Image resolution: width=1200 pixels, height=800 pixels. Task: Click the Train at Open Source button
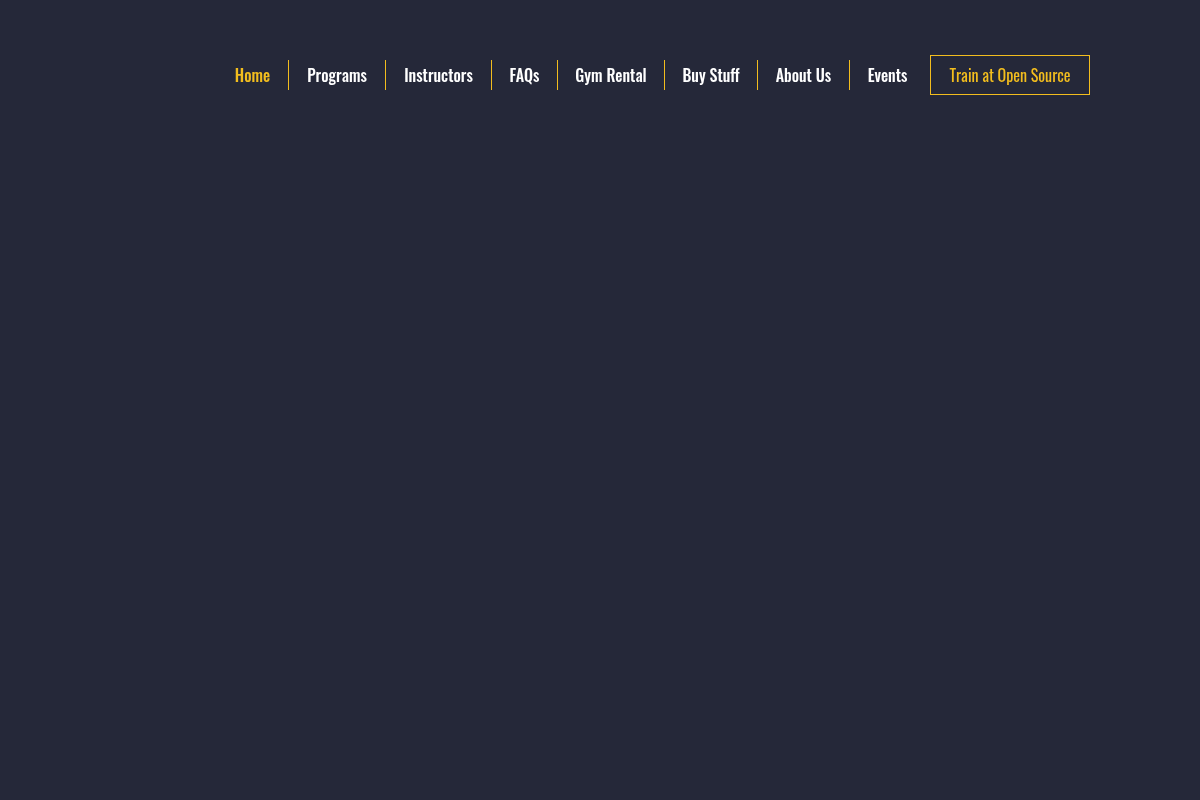click(1009, 75)
